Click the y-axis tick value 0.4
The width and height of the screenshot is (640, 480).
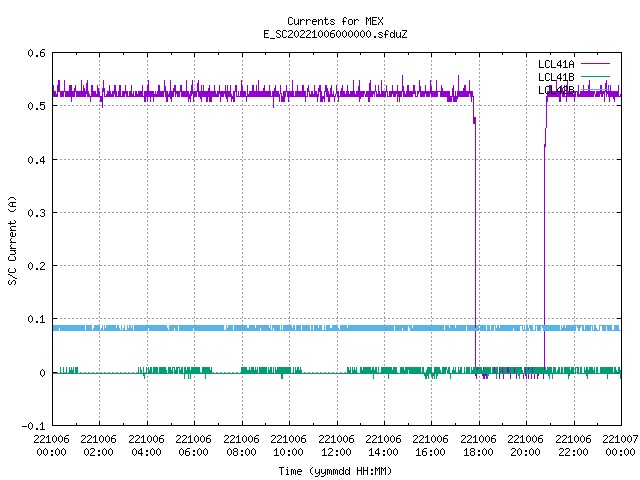point(36,160)
